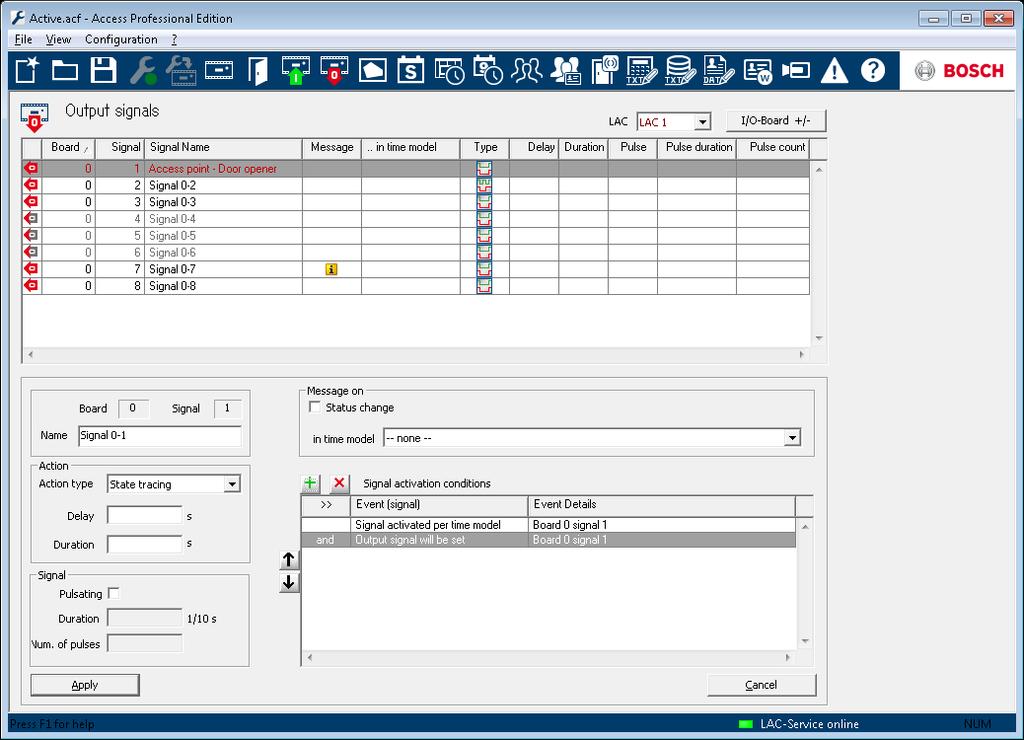Select the Signal 0-5 row
The height and width of the screenshot is (740, 1024).
(415, 236)
